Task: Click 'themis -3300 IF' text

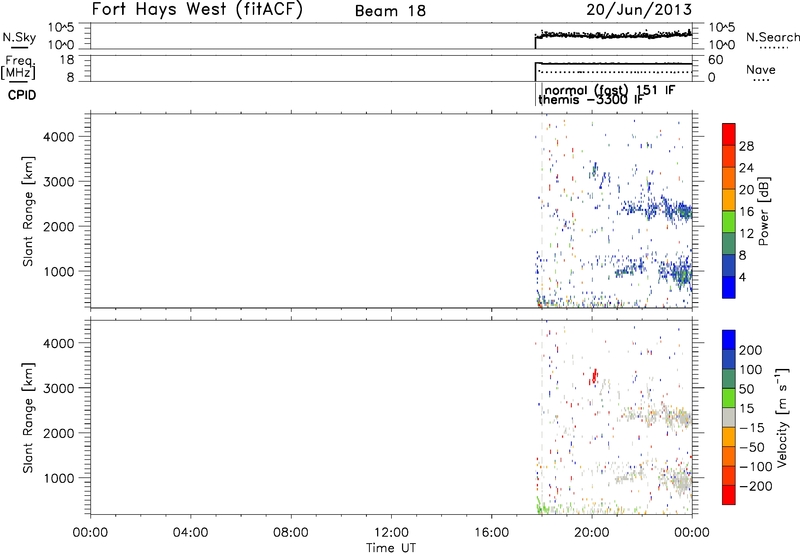Action: pos(590,99)
